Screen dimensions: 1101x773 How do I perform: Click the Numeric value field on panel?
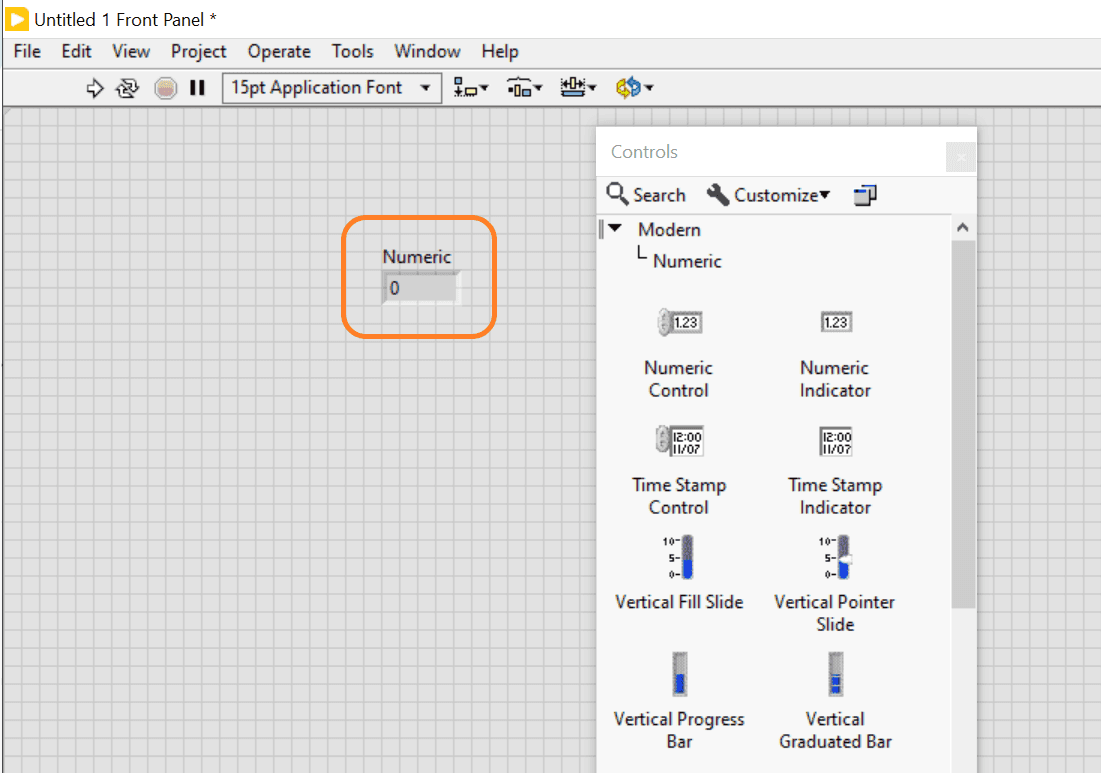point(420,289)
